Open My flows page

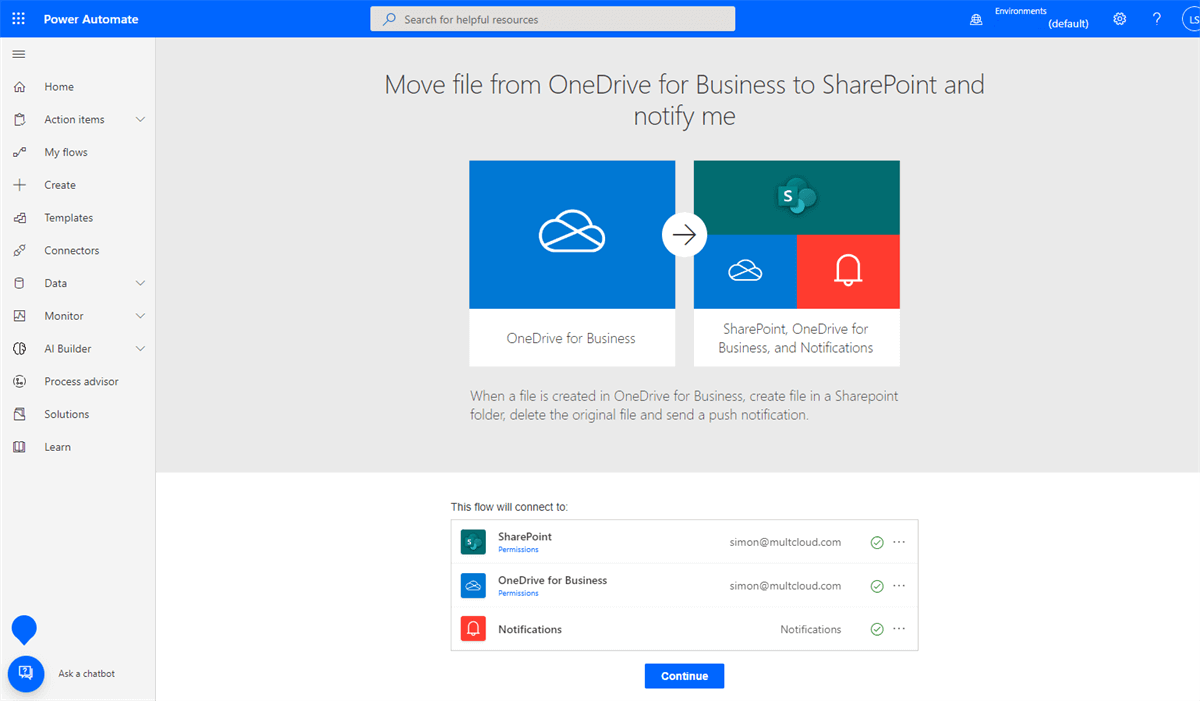(66, 152)
